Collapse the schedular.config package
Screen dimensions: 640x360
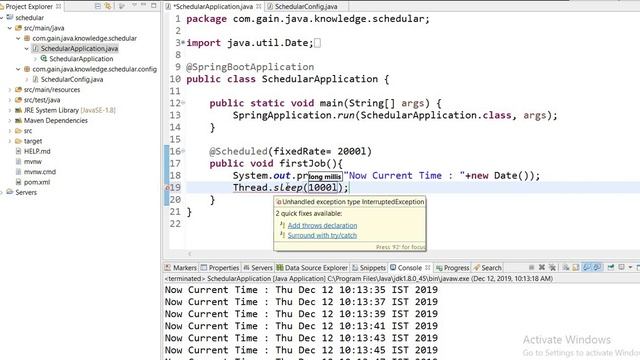pyautogui.click(x=18, y=69)
